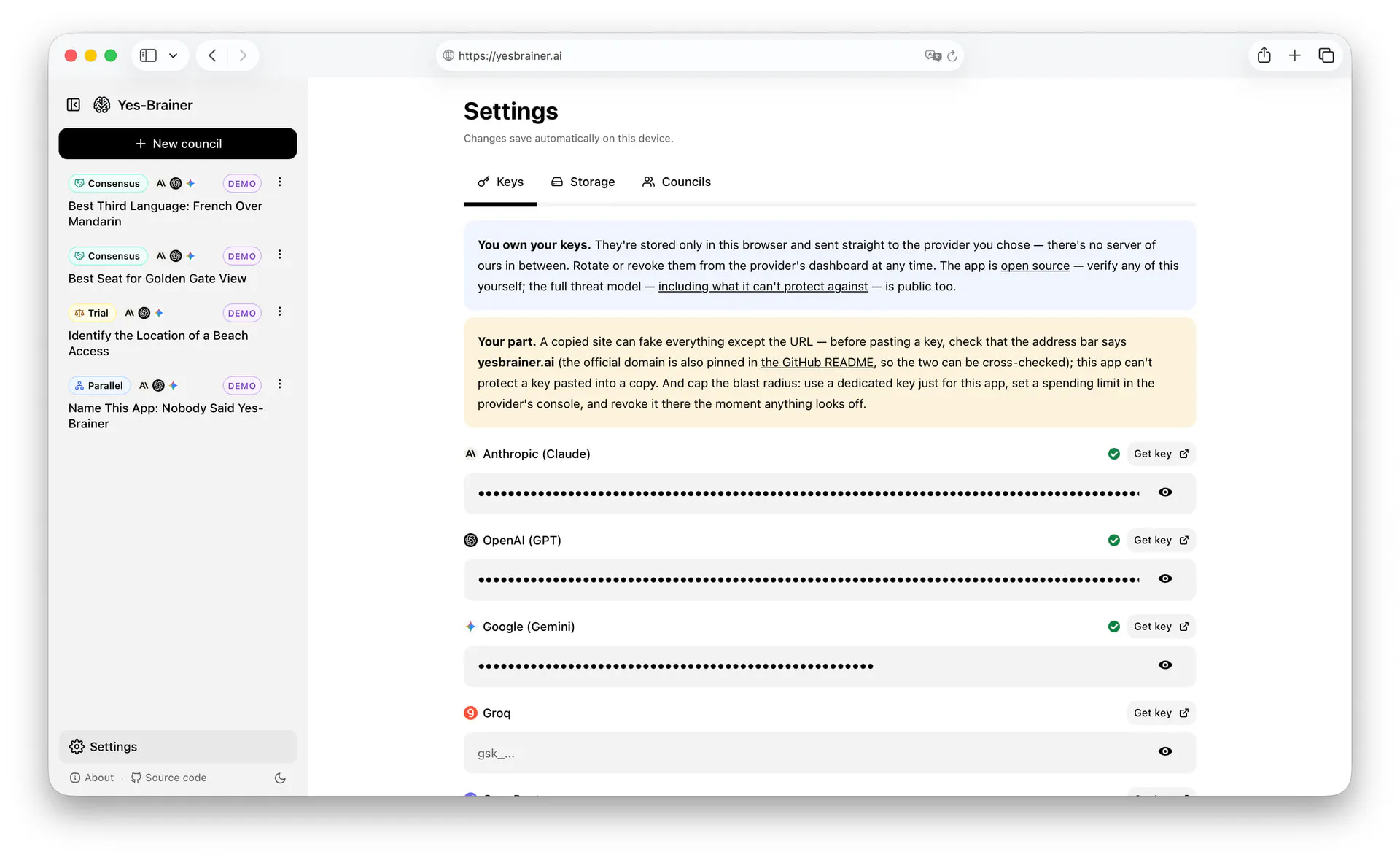Screen dimensions: 1400x860
Task: Open options for Name This App council
Action: tap(279, 384)
